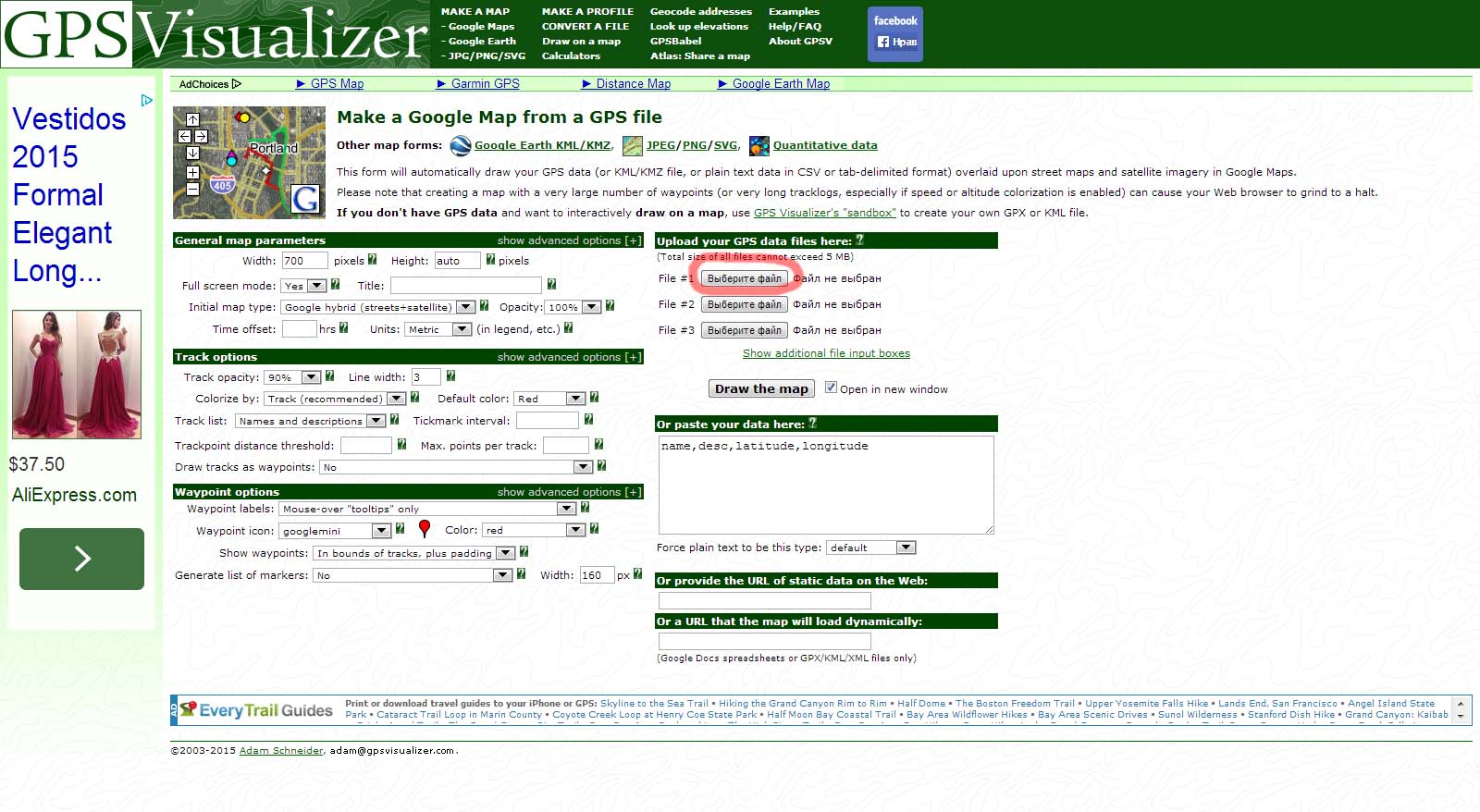Screen dimensions: 1480x812
Task: Open help icon beside Track list
Action: [394, 420]
